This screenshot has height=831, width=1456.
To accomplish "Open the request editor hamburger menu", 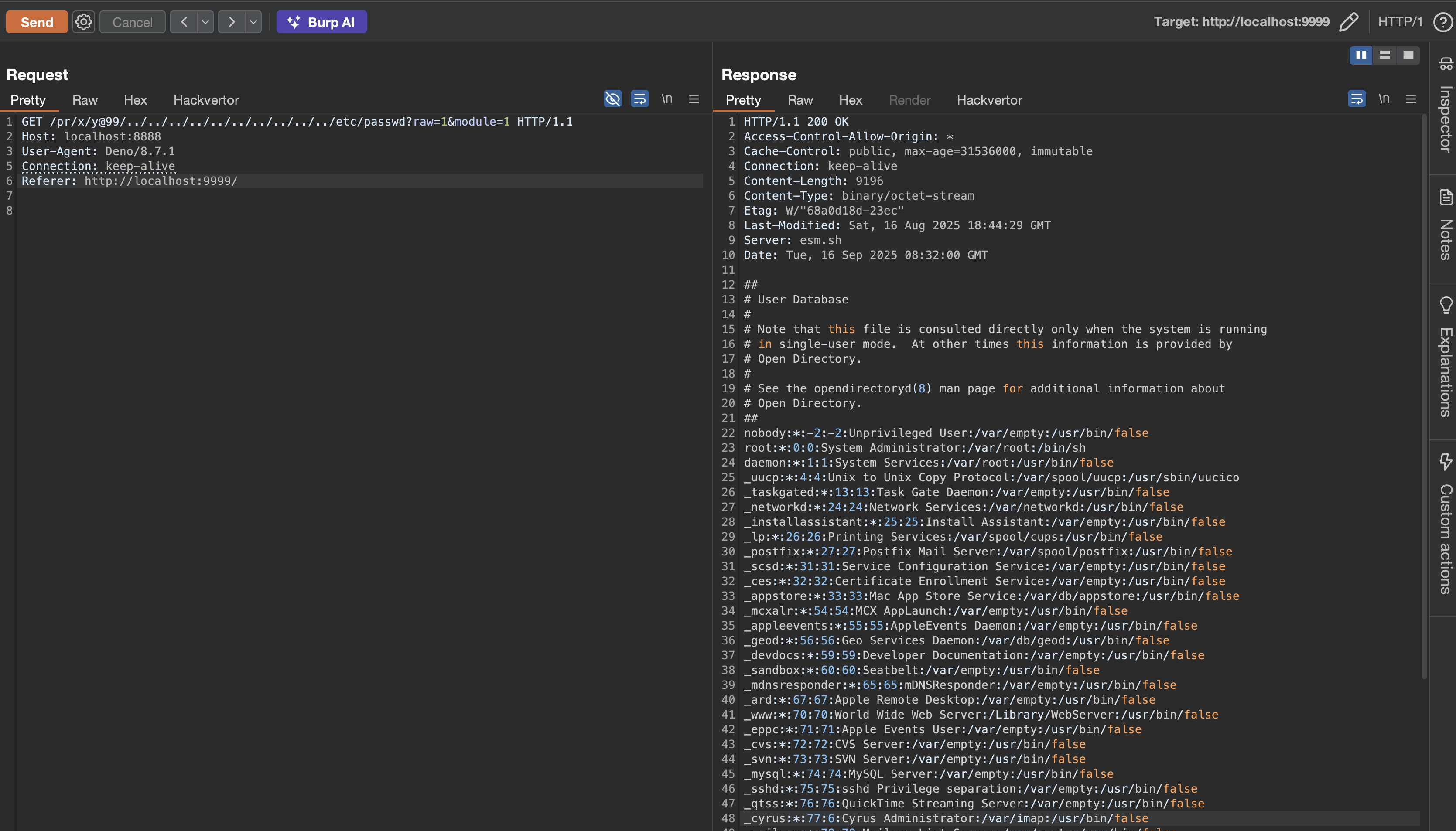I will pos(694,99).
